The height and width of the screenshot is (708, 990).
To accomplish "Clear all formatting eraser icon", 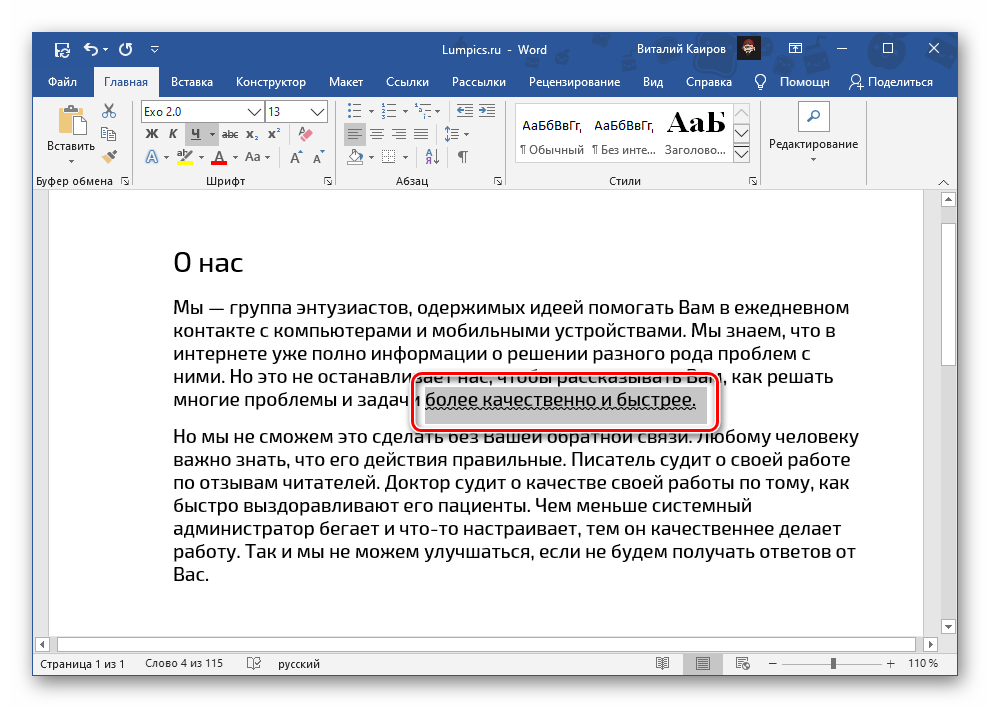I will (306, 134).
